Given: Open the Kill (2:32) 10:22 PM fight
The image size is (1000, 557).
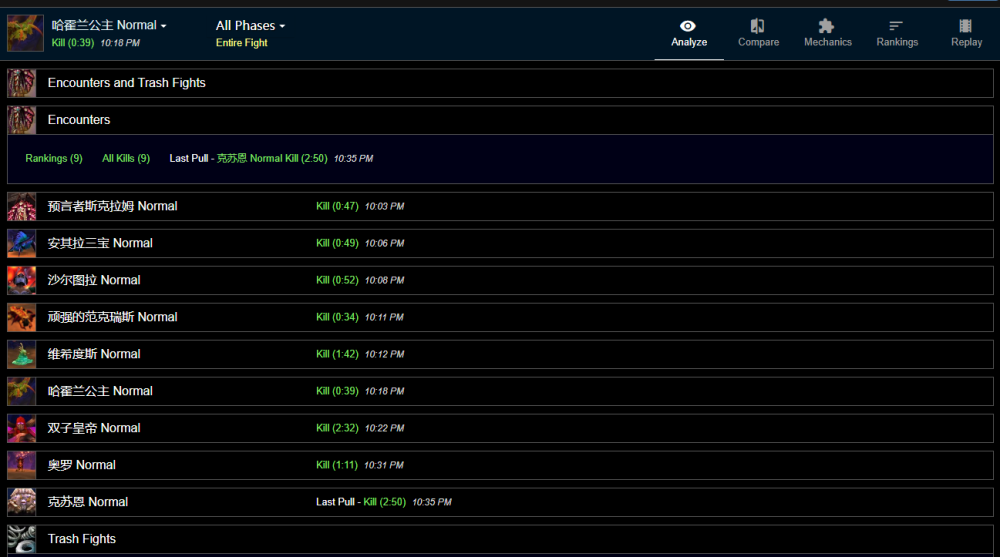Looking at the screenshot, I should tap(360, 428).
